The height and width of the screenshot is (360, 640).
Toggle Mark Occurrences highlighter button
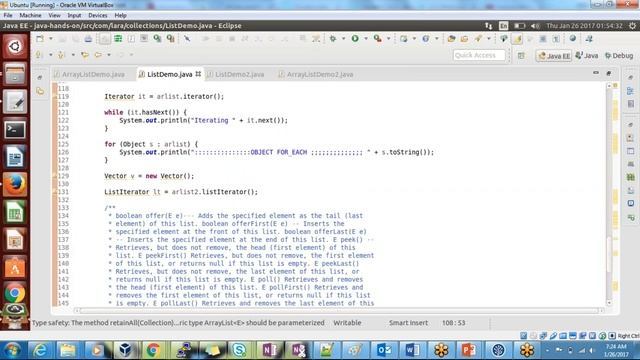[x=517, y=39]
